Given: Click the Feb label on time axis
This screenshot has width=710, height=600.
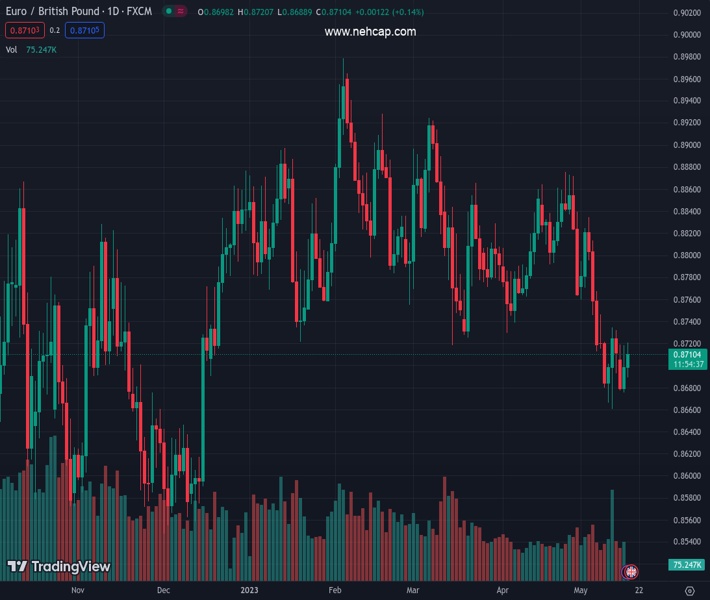Looking at the screenshot, I should pyautogui.click(x=337, y=590).
